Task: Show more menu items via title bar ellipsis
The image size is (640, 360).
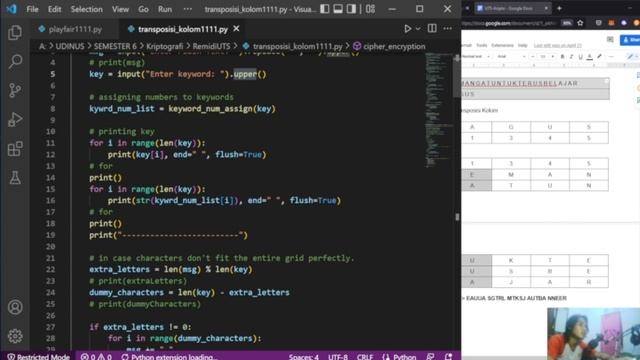Action: 187,9
